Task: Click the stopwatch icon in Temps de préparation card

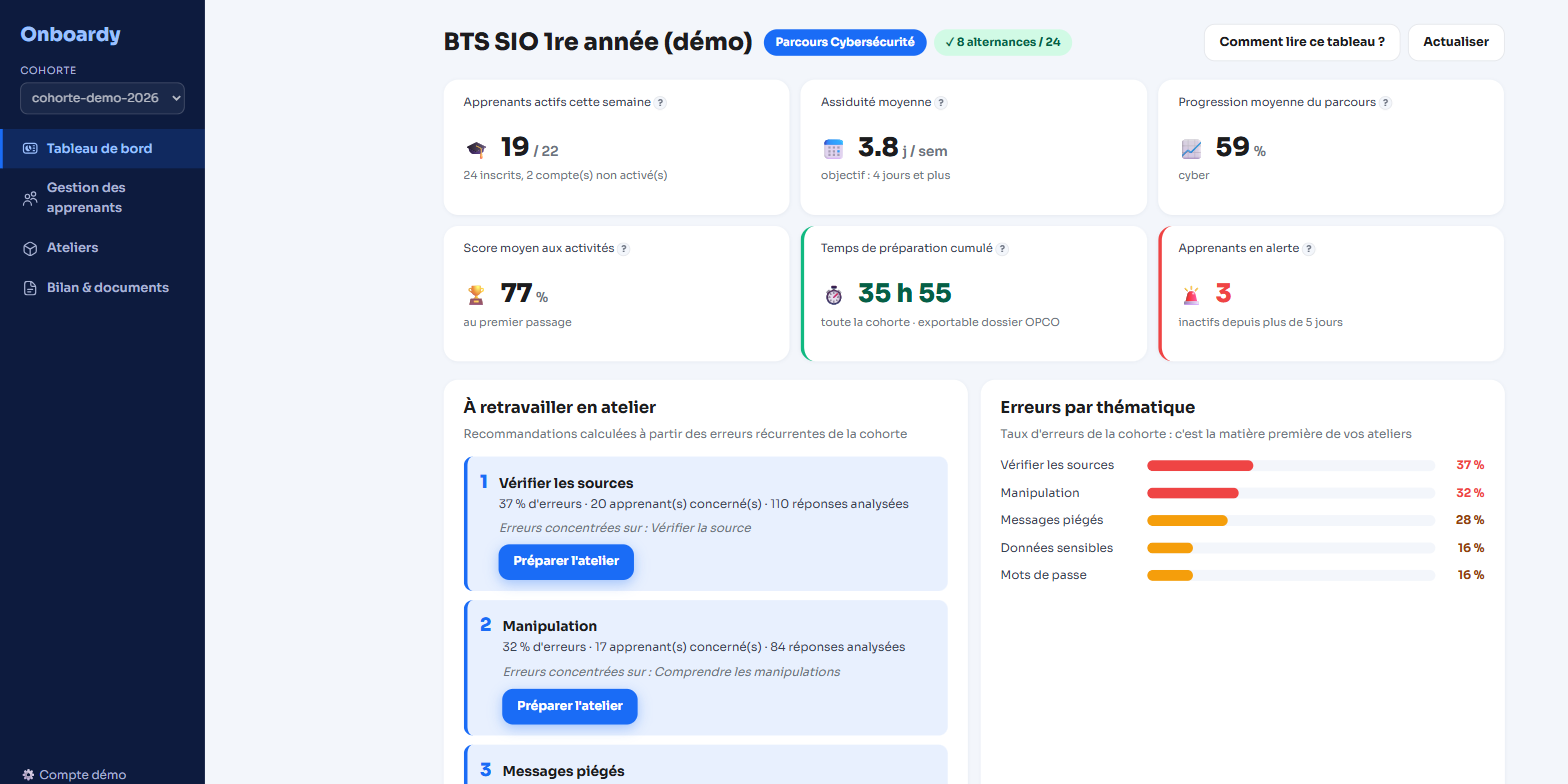Action: 833,295
